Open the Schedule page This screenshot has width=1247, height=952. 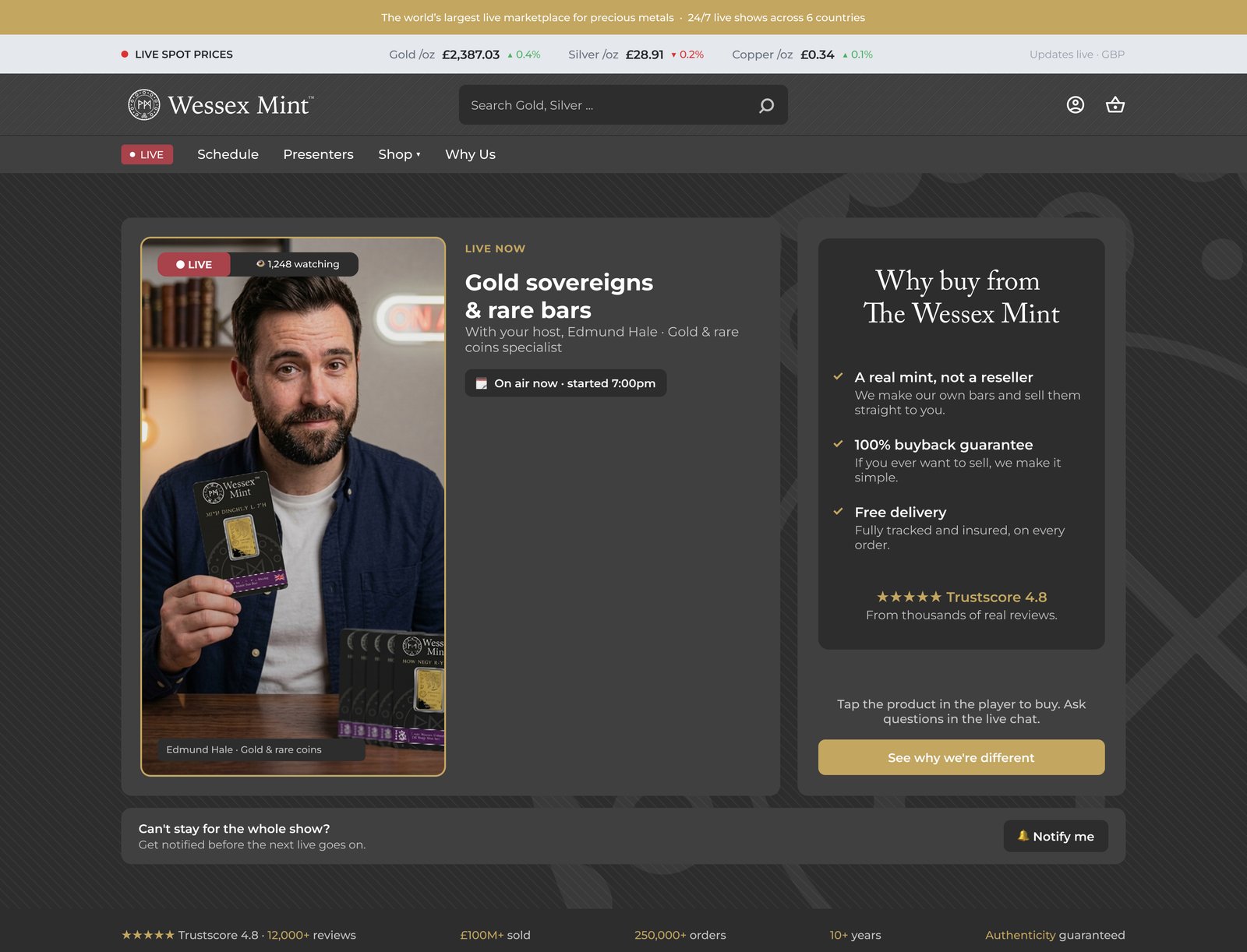point(228,154)
